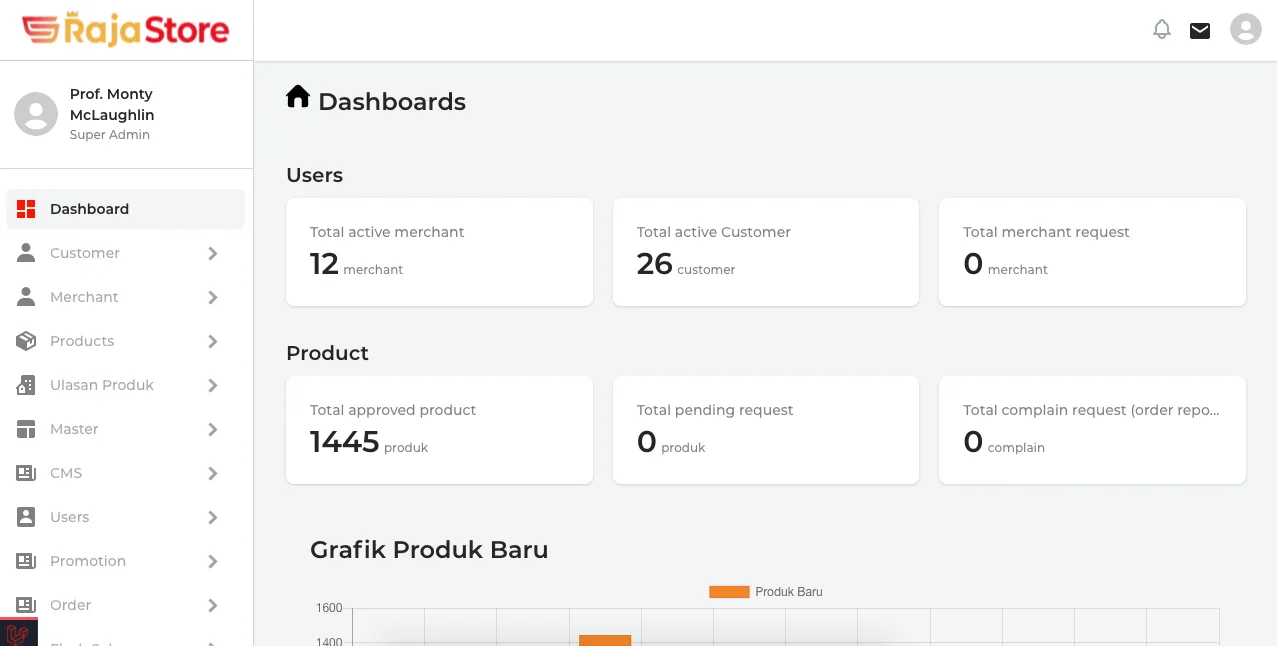Click the Total pending request card

(766, 430)
